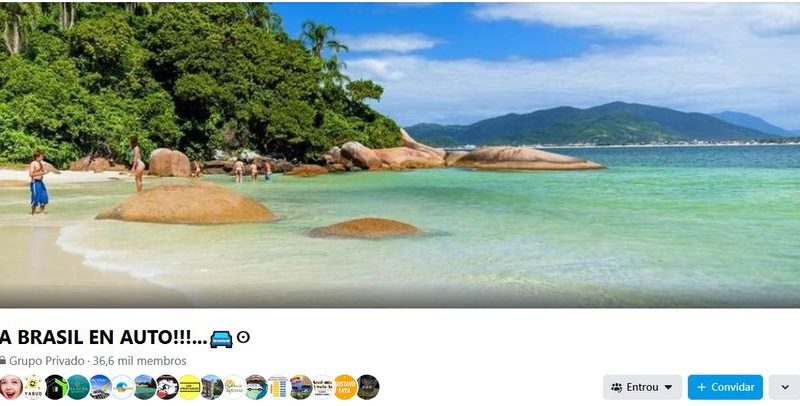Open the orange Gustavo Faya avatar

[x=345, y=387]
